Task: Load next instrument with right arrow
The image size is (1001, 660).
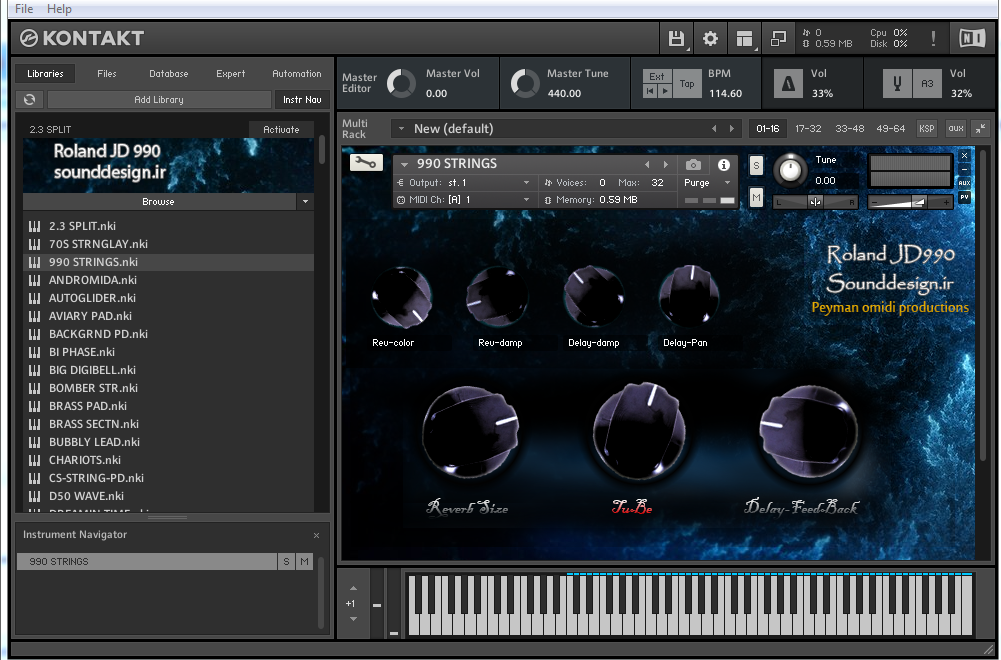Action: point(665,165)
